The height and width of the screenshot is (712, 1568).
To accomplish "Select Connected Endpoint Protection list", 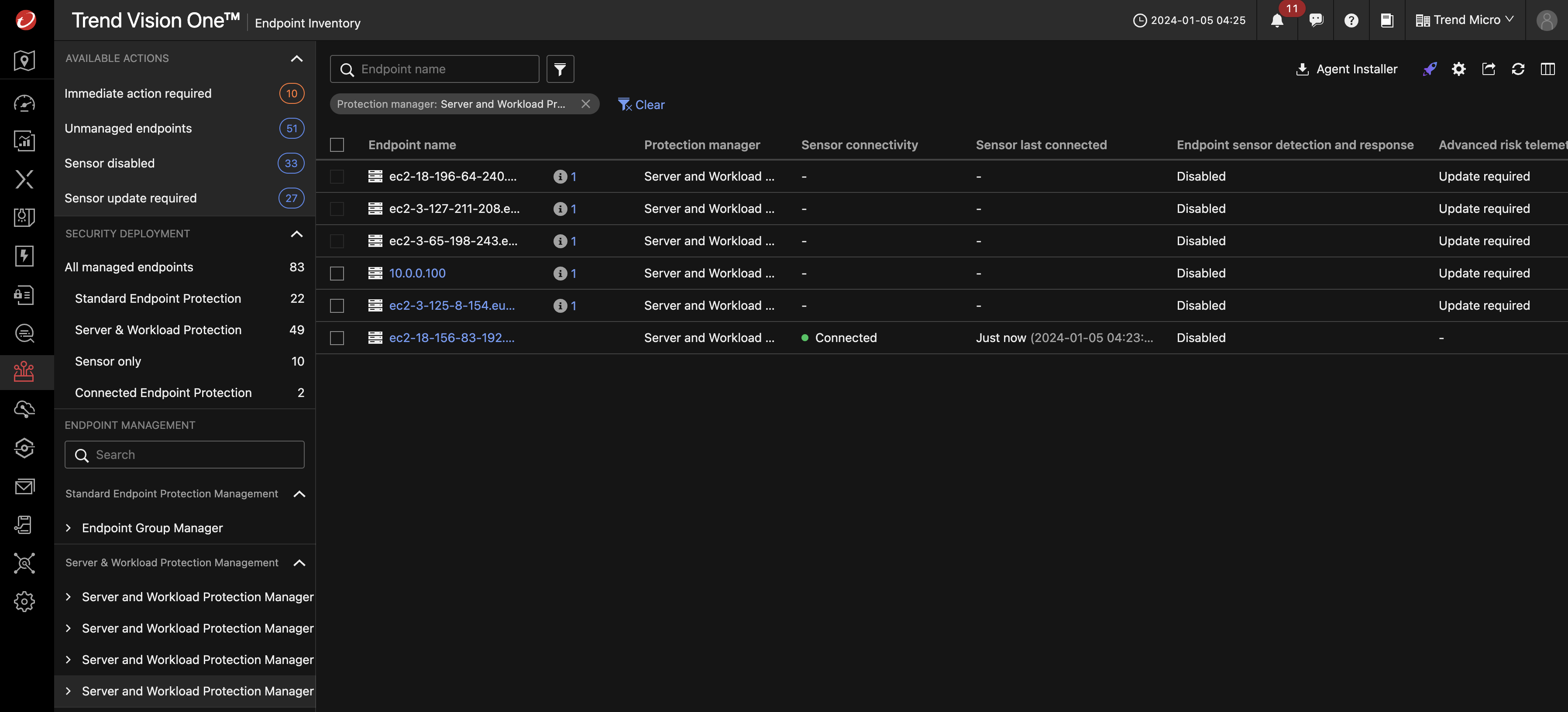I will [185, 393].
